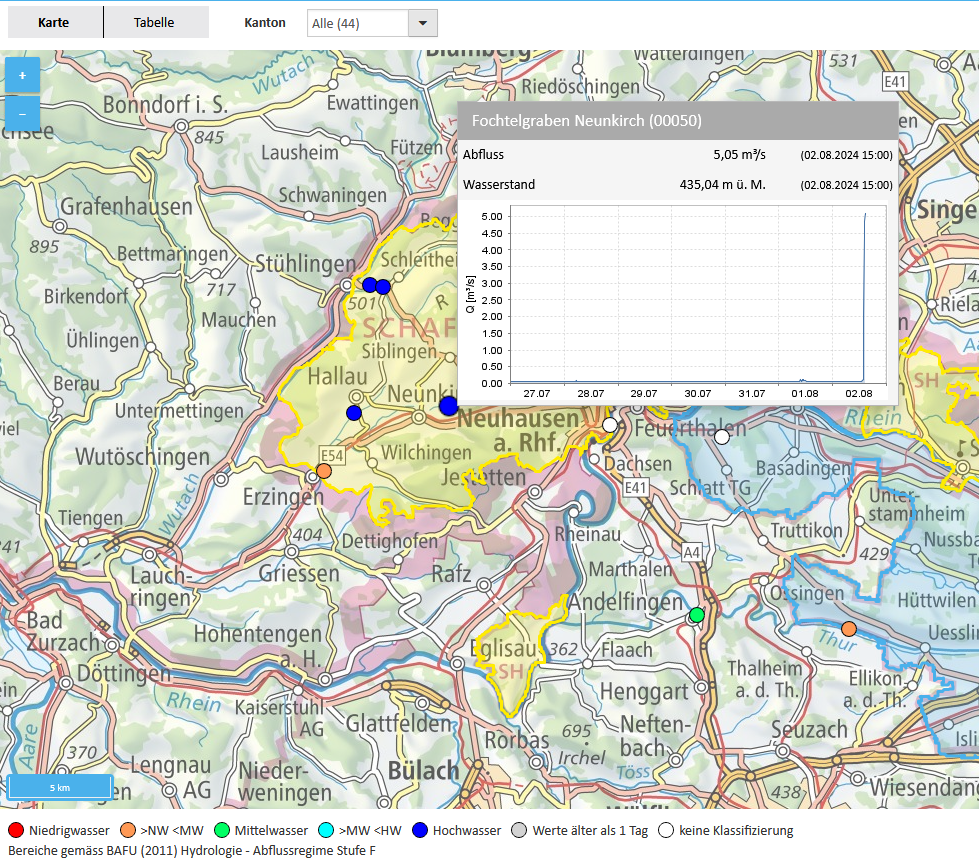Click the orange station marker near Ossingen

[x=848, y=628]
